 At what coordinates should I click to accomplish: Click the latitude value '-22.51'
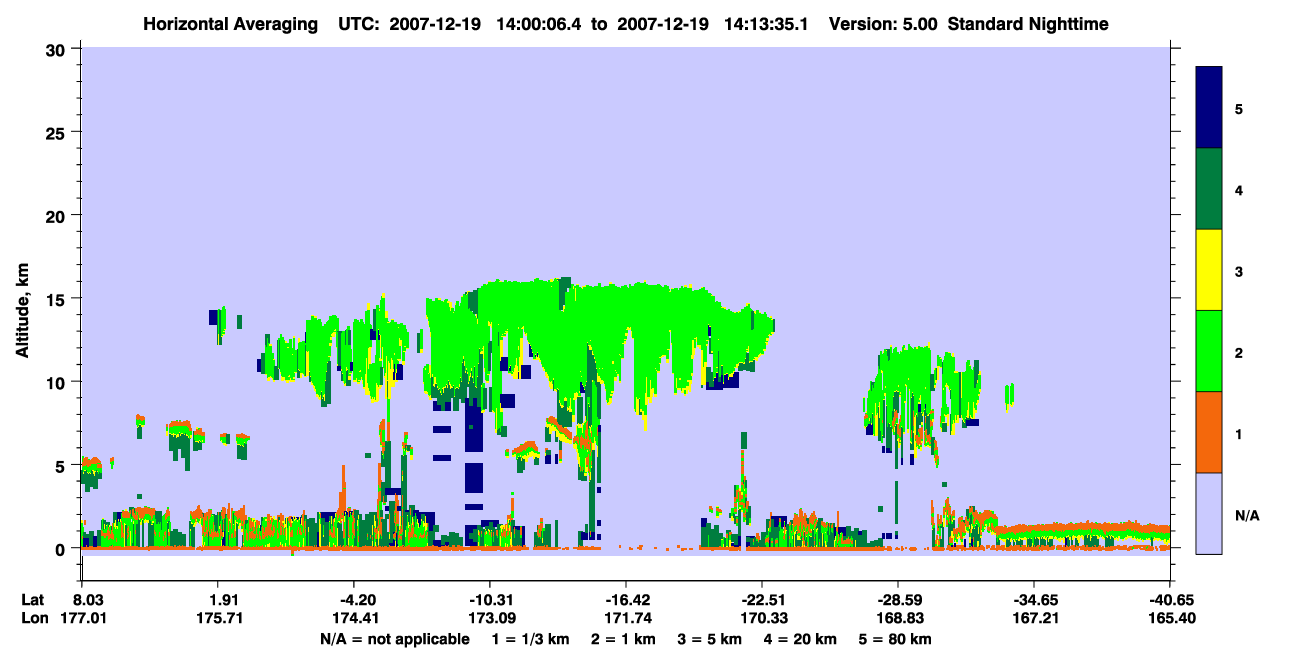click(x=762, y=599)
